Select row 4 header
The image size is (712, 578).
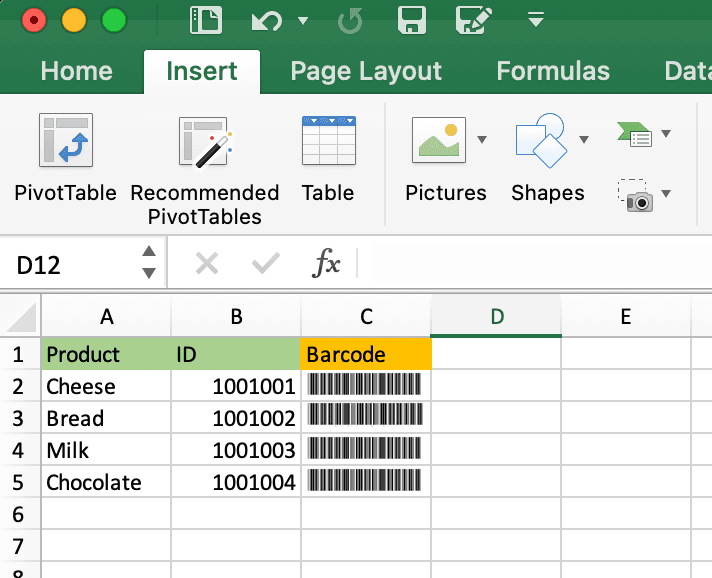click(20, 450)
